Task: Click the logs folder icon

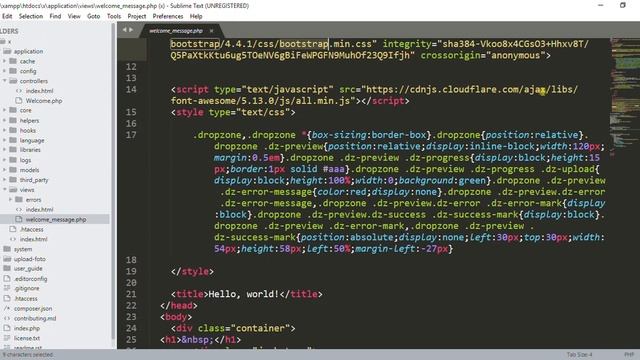Action: pyautogui.click(x=13, y=160)
